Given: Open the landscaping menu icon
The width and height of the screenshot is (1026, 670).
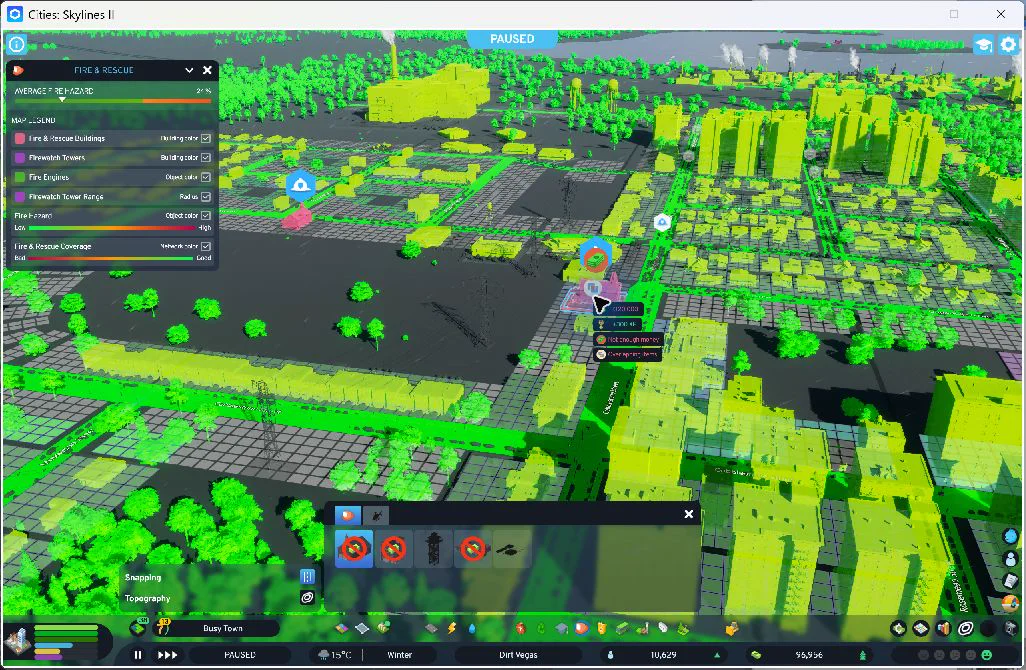Looking at the screenshot, I should [x=684, y=628].
